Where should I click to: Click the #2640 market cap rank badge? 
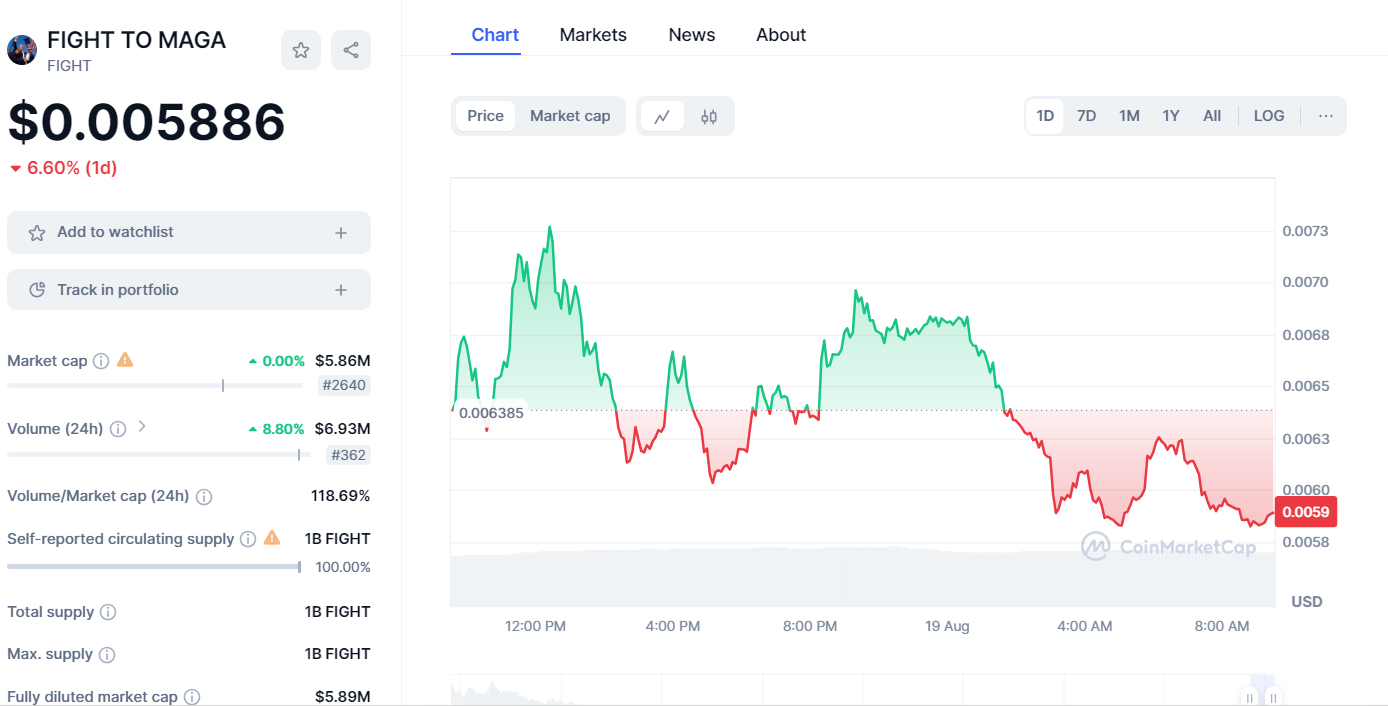point(344,385)
